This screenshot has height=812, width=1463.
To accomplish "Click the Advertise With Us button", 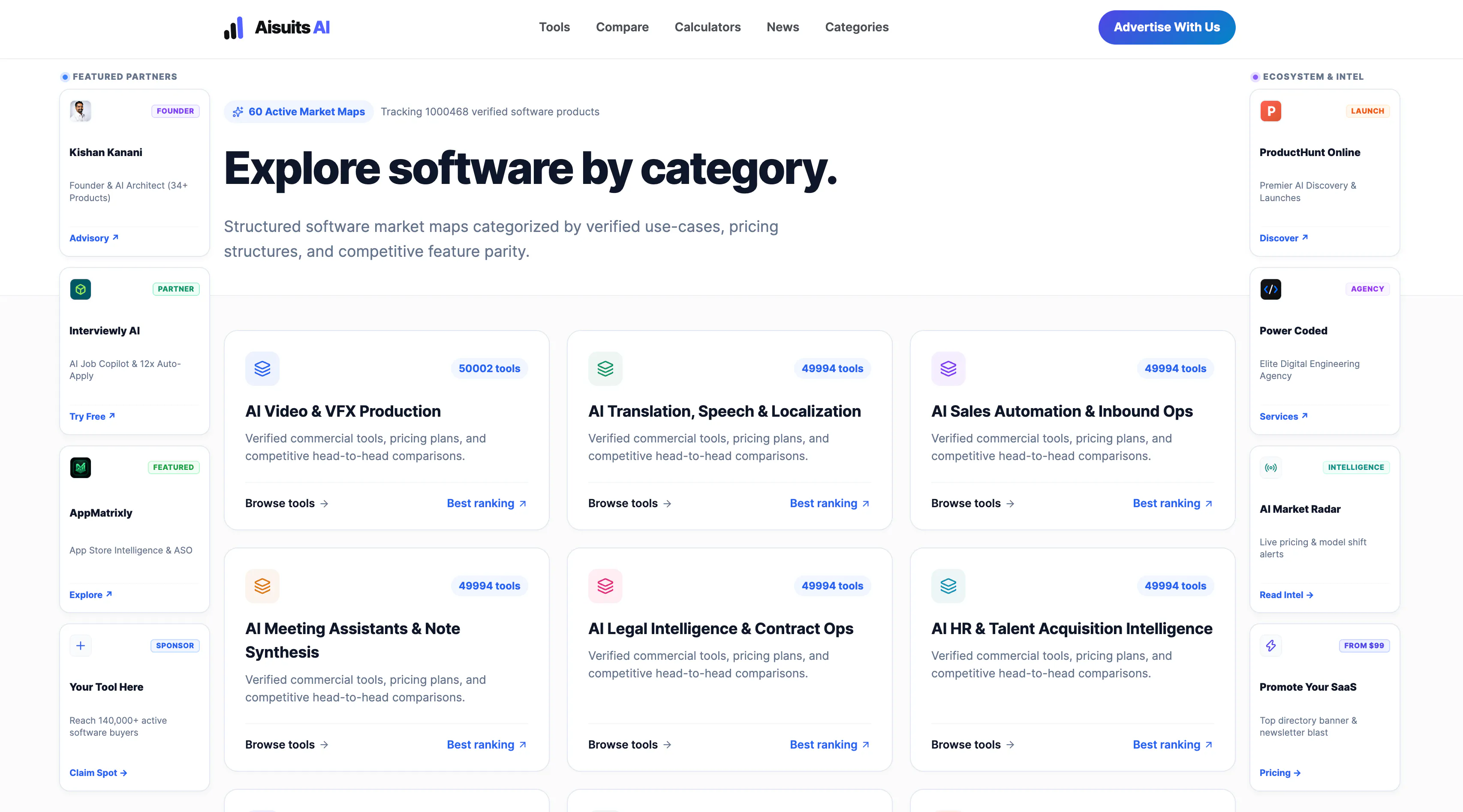I will coord(1167,27).
